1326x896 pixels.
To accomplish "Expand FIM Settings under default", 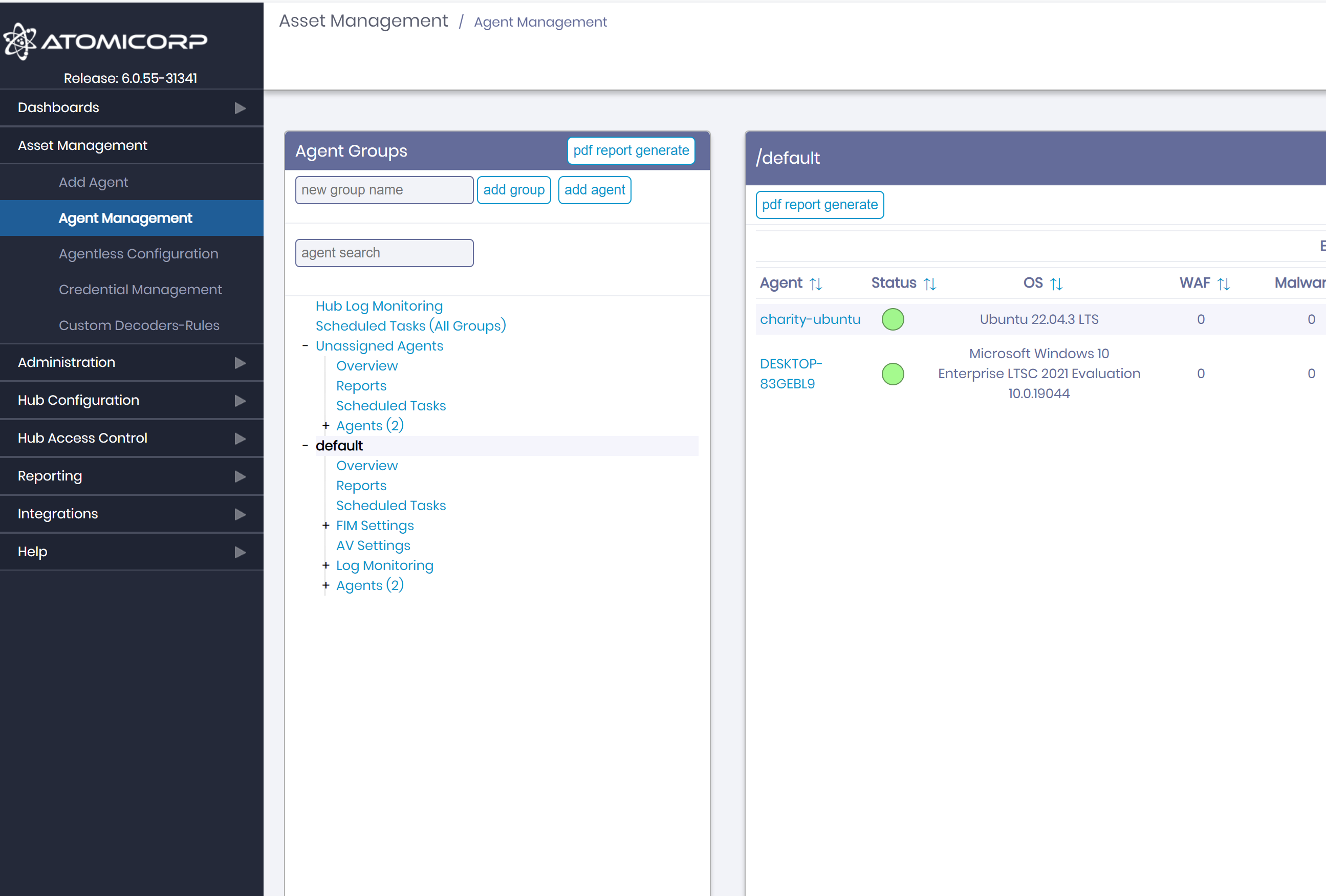I will [326, 526].
